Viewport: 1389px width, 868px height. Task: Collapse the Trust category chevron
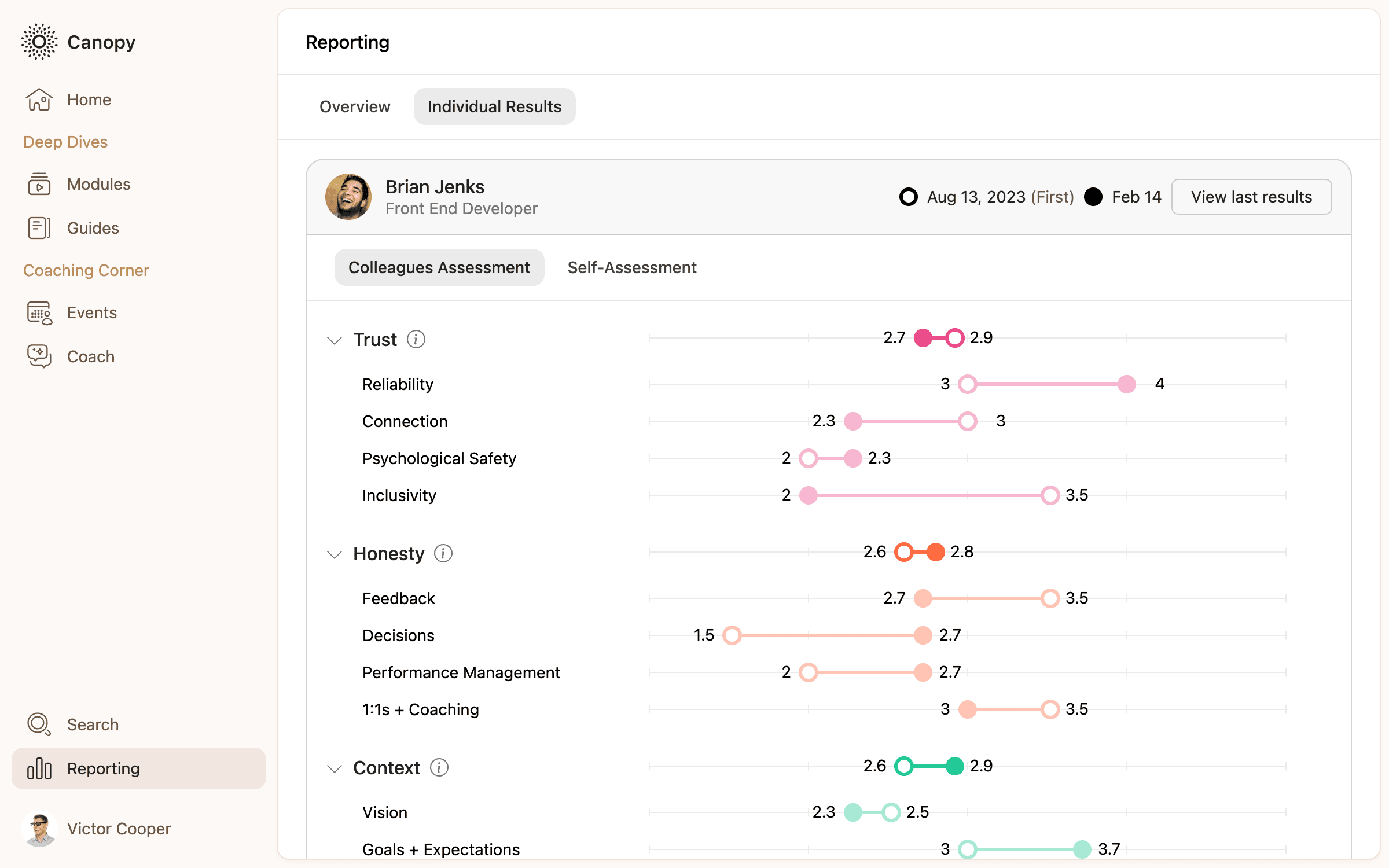[x=335, y=340]
